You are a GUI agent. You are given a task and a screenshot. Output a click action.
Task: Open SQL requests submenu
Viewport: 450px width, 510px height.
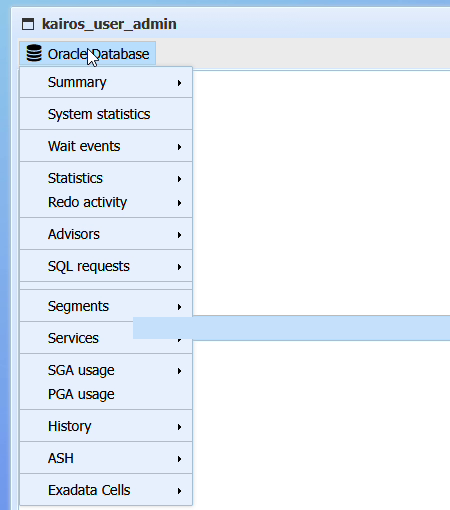(x=106, y=266)
